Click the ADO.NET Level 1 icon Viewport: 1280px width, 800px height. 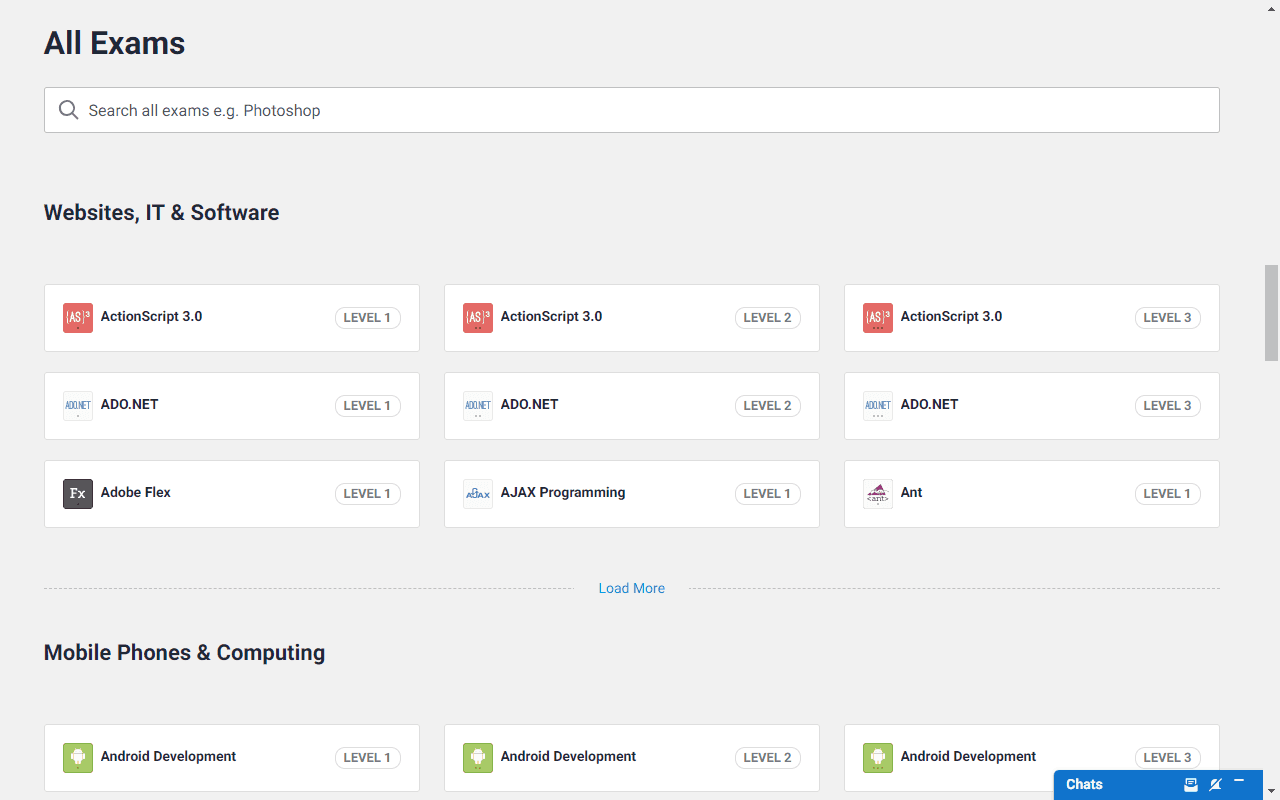(x=78, y=406)
